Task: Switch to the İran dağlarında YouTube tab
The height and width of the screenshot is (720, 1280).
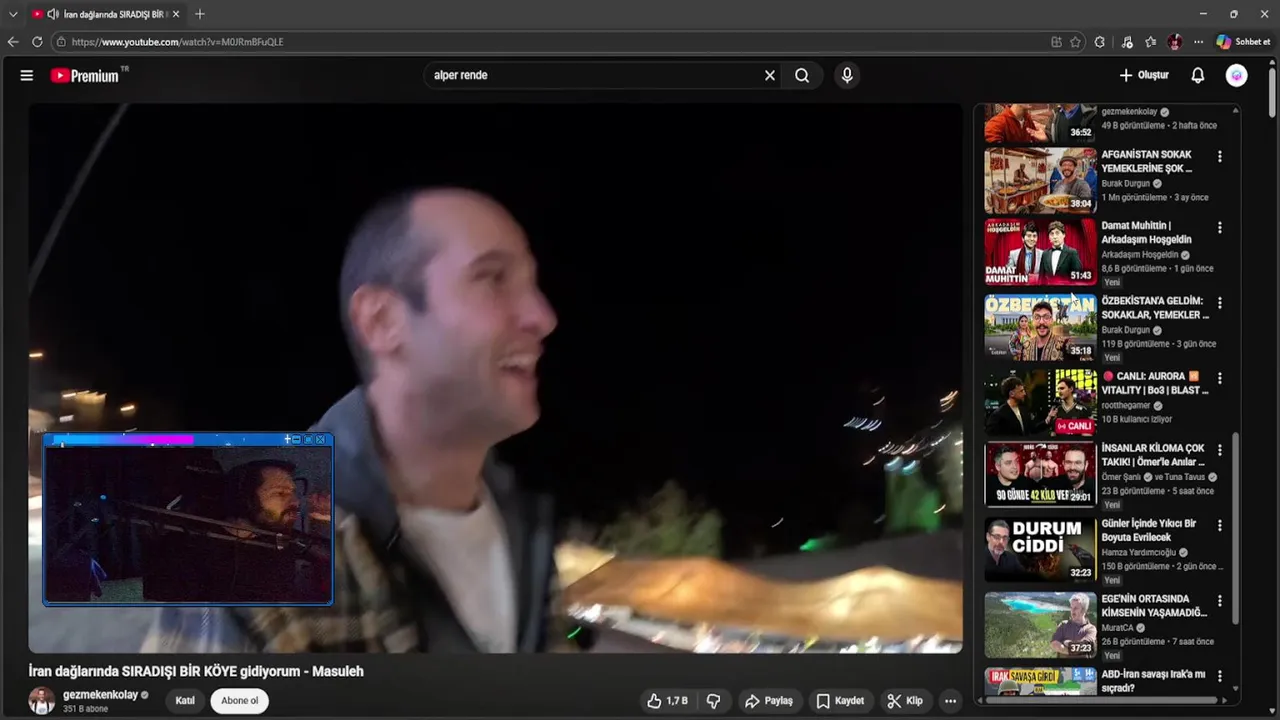Action: (x=106, y=14)
